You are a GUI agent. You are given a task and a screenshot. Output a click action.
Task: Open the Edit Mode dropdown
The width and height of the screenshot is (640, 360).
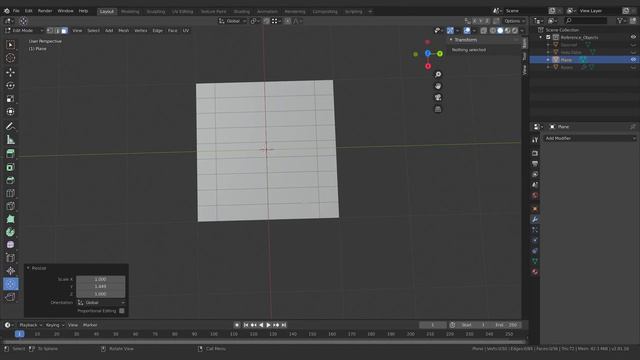(x=24, y=30)
